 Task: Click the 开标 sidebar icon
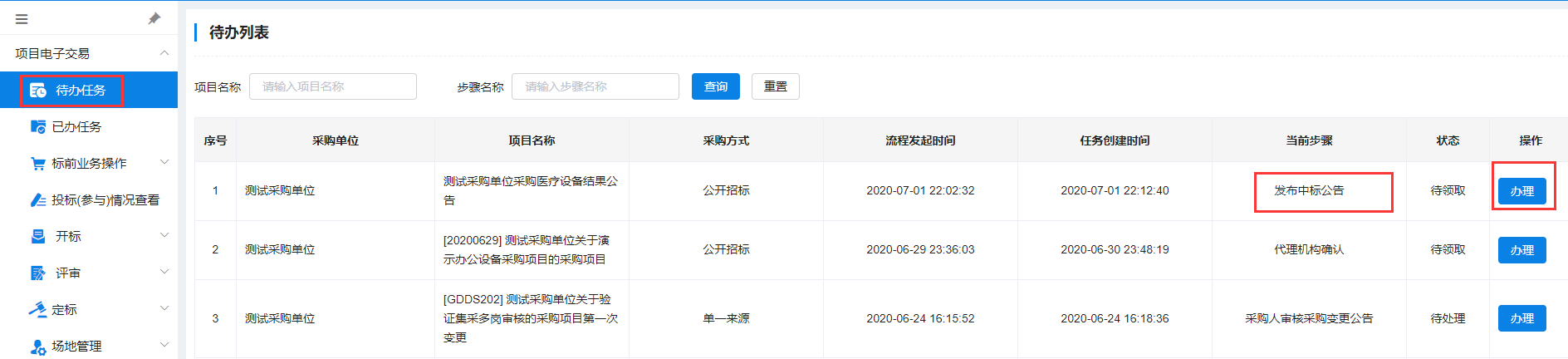(x=38, y=237)
